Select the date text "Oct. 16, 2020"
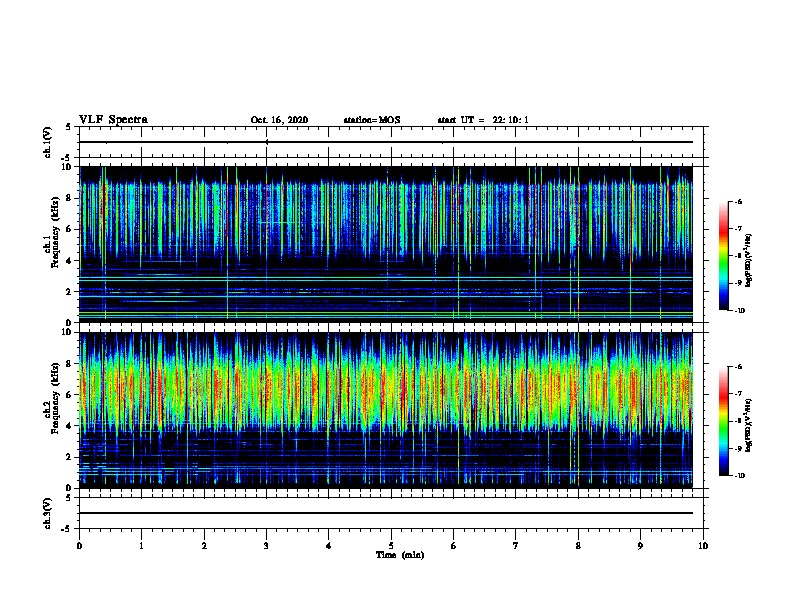 coord(279,120)
